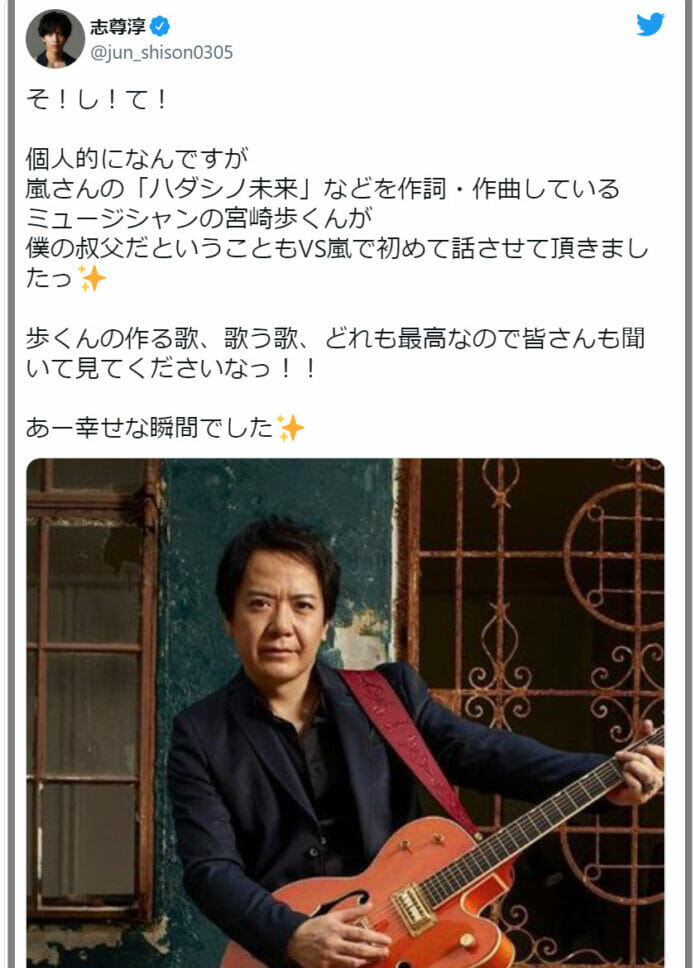Image resolution: width=700 pixels, height=968 pixels.
Task: Click the sparkle emoji after 瞬間でした
Action: tap(290, 428)
